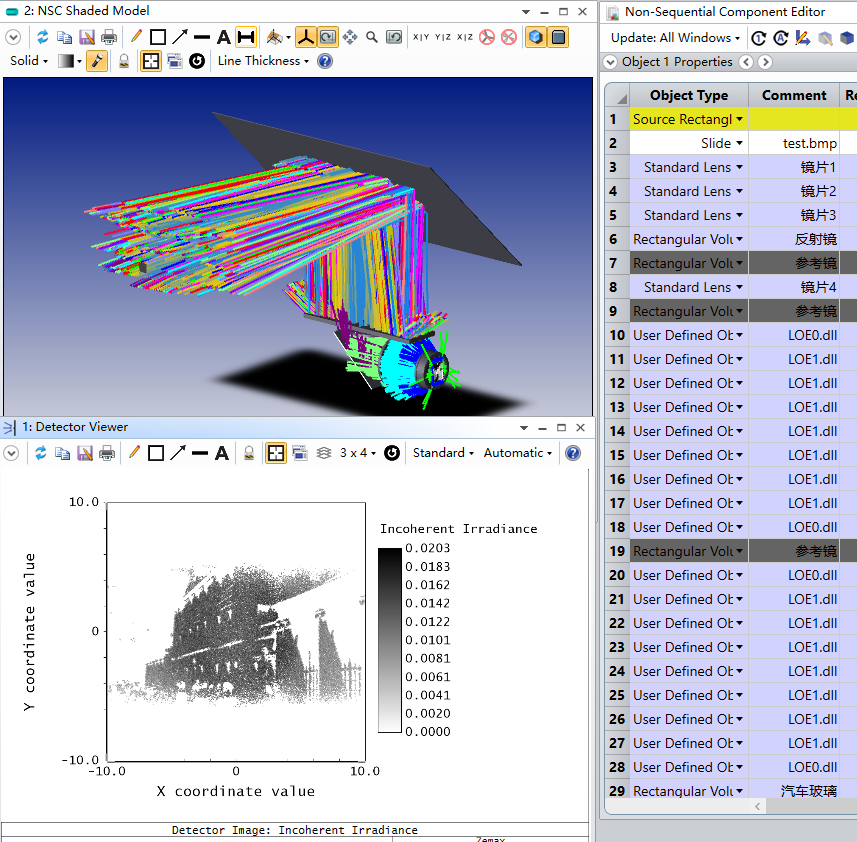Viewport: 857px width, 842px height.
Task: Switch to the X|Z view
Action: point(465,37)
